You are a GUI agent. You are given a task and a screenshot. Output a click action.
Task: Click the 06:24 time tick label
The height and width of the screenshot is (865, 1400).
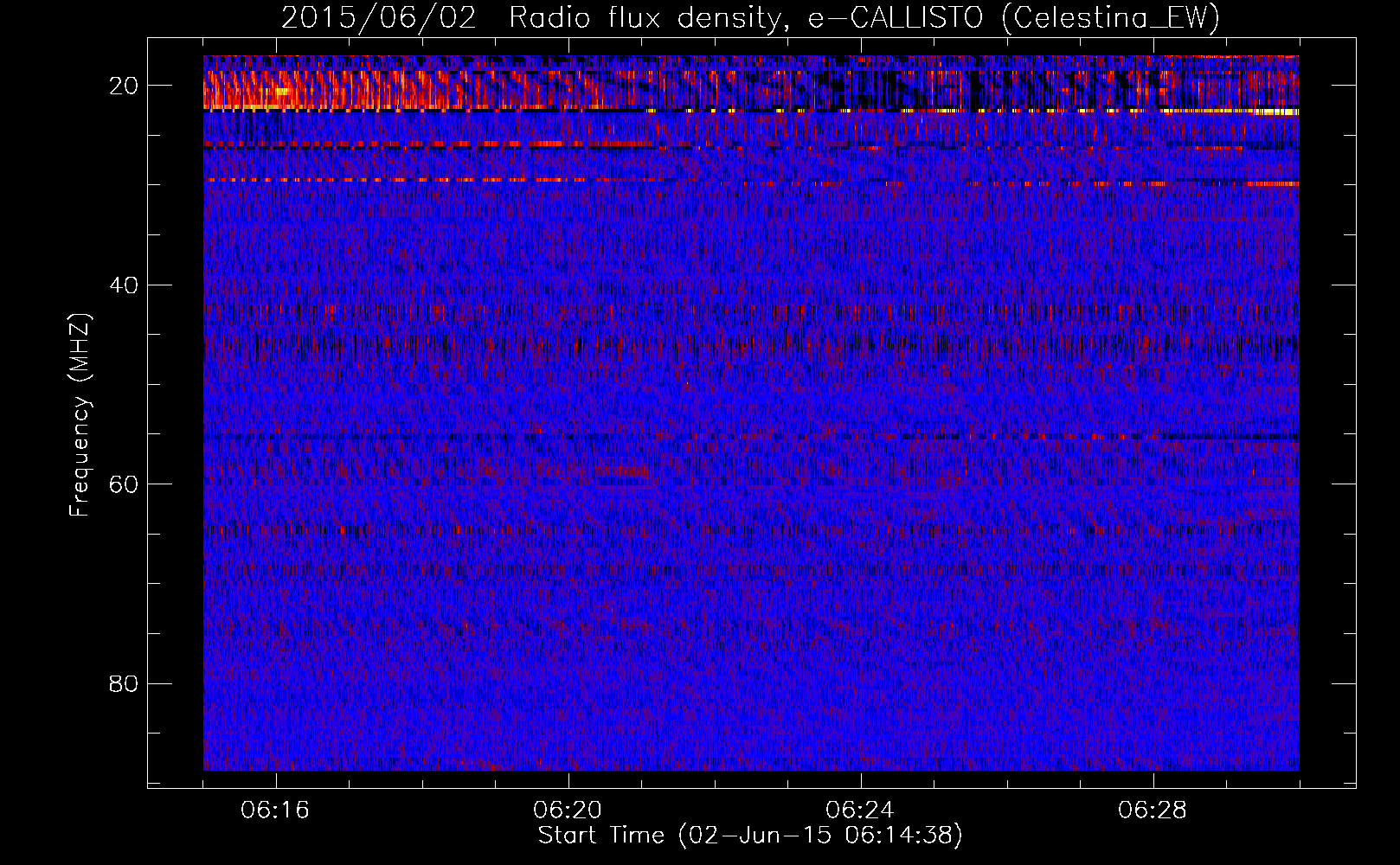pos(860,811)
